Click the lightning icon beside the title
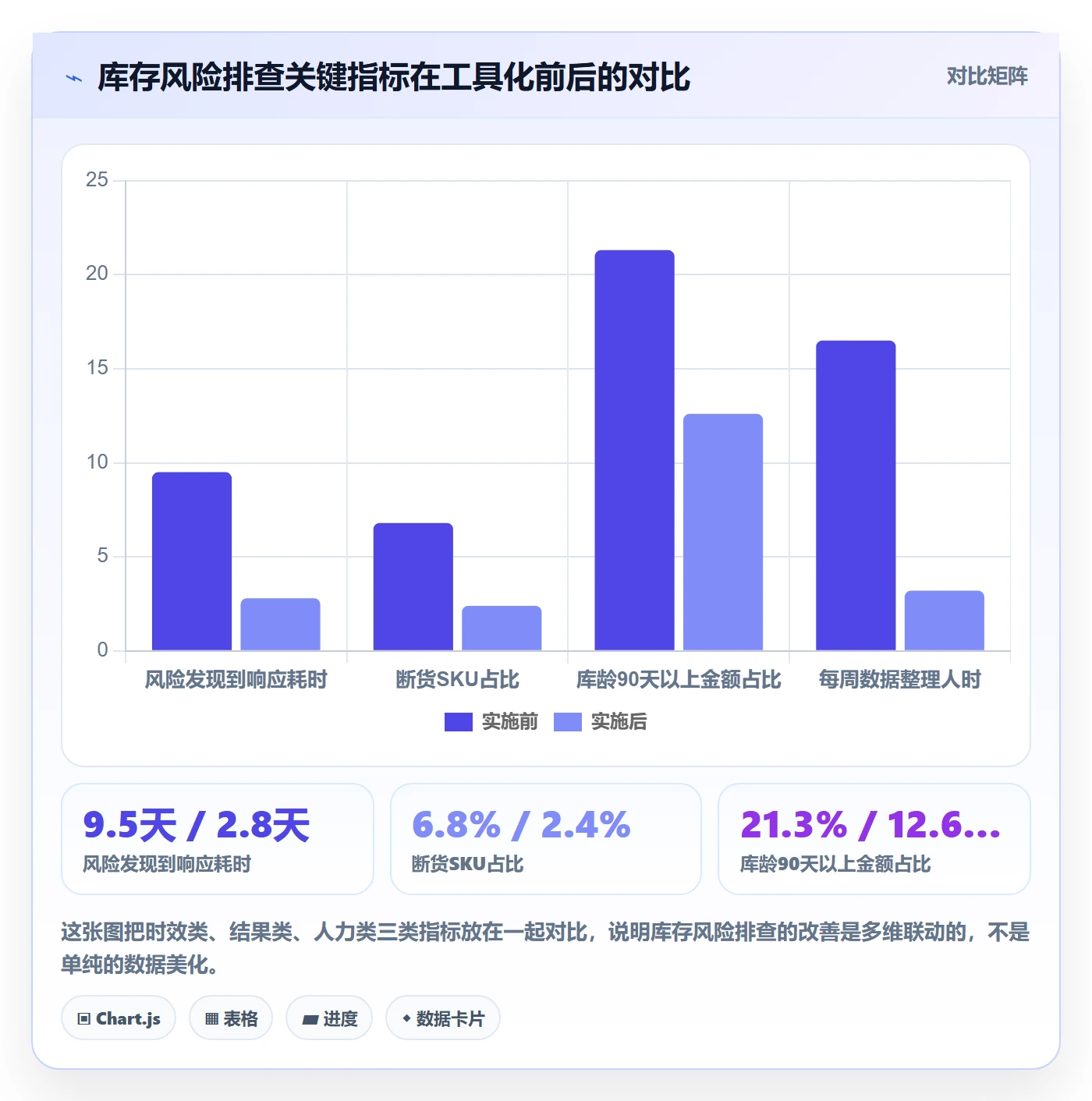 click(74, 78)
